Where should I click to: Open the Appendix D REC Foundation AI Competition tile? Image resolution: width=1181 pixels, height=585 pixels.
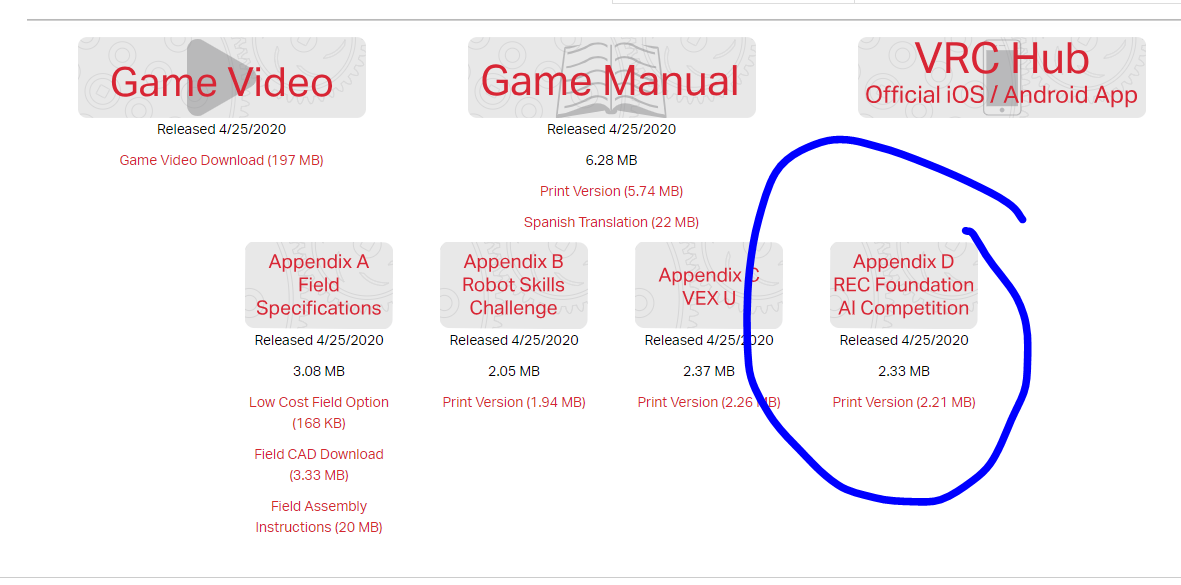904,285
